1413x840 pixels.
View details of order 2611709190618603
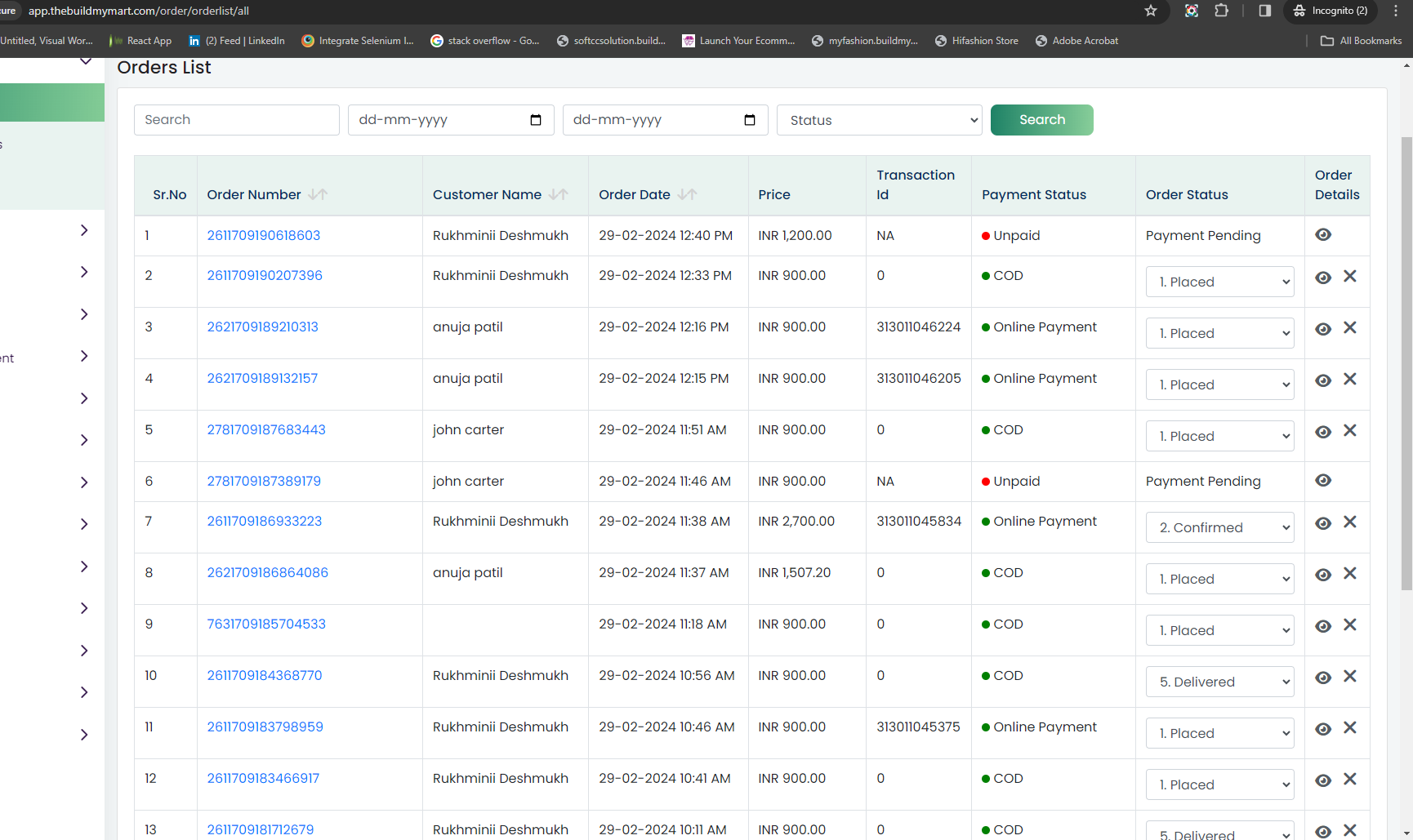click(1323, 235)
